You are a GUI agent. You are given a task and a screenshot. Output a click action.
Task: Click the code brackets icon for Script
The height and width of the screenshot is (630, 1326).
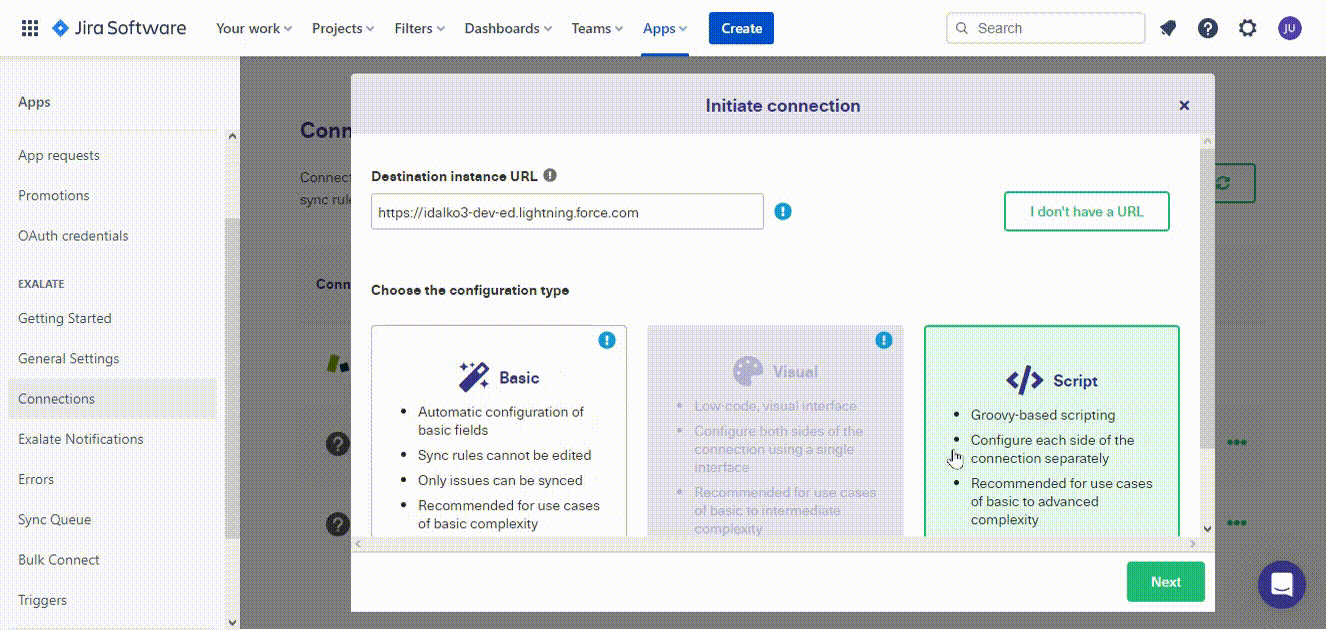click(1025, 380)
